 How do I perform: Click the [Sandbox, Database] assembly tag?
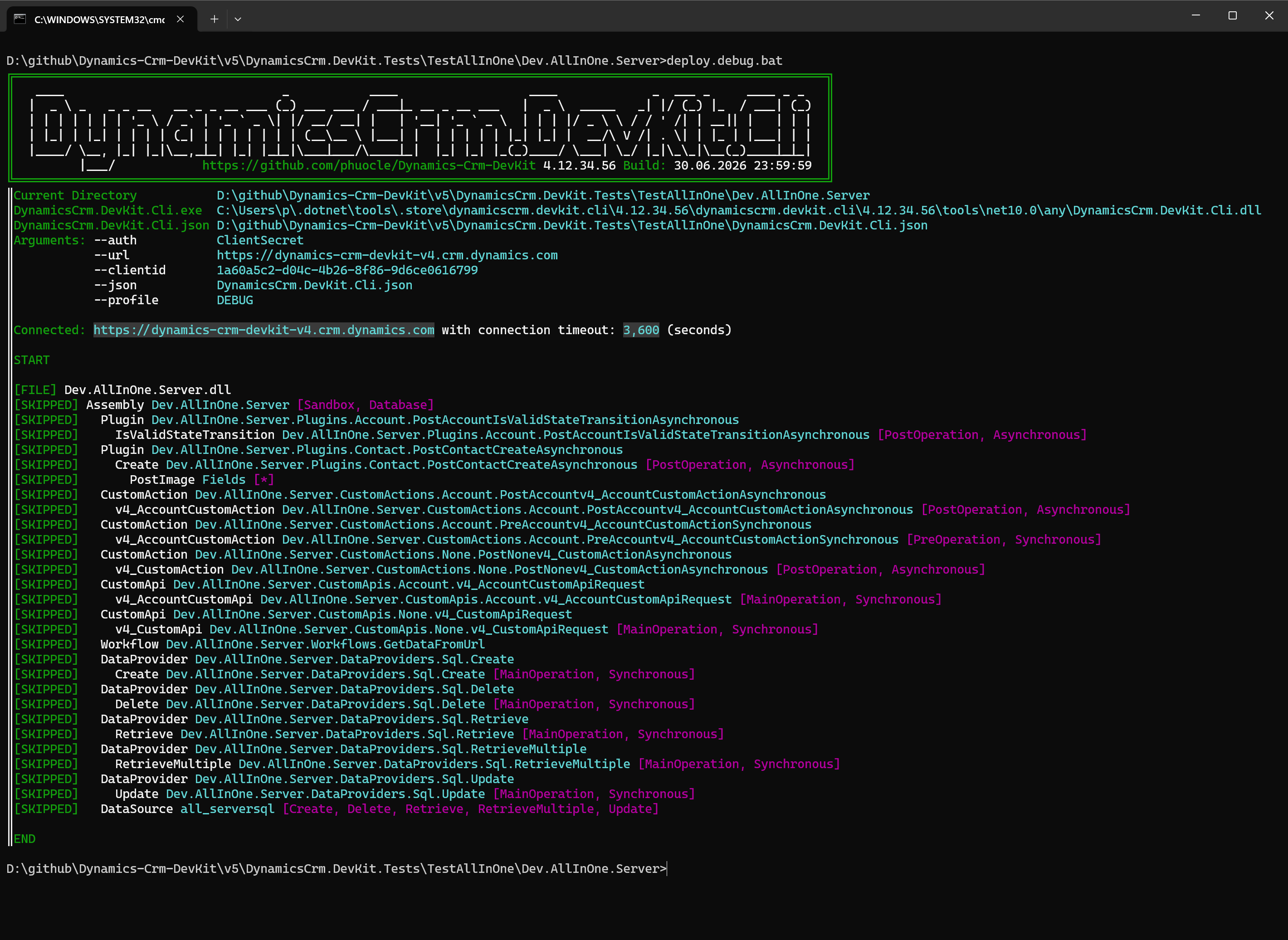(x=366, y=405)
